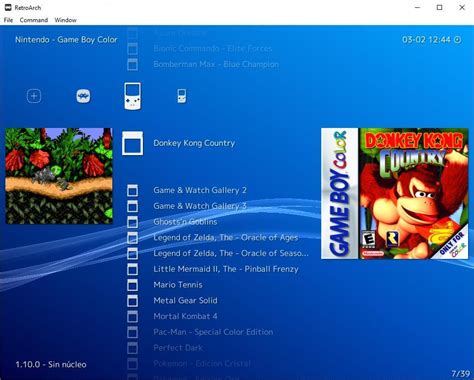Select Legend of Zelda Oracle of Seasons
The height and width of the screenshot is (380, 474).
[231, 253]
